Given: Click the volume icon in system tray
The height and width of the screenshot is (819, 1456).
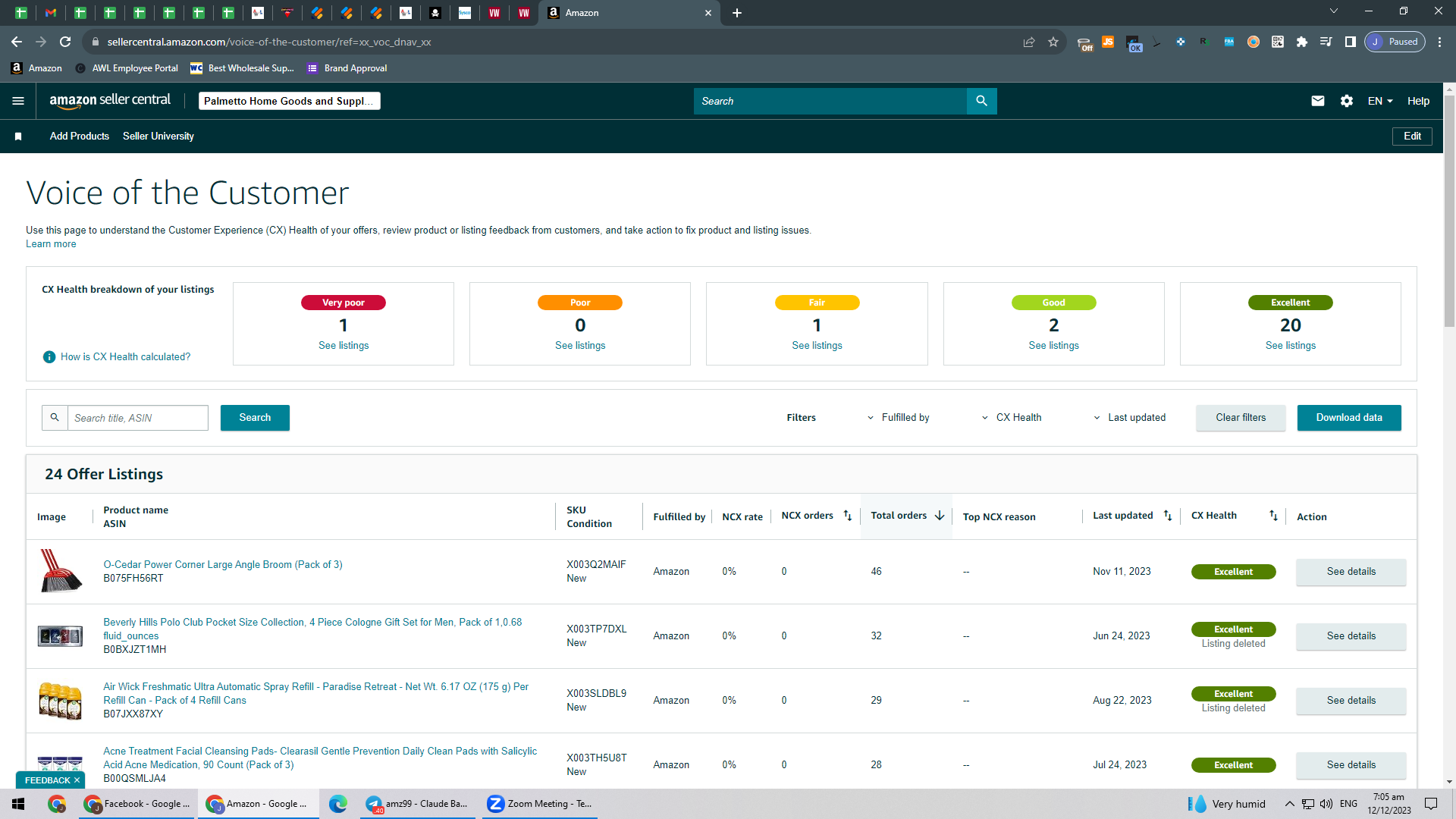Looking at the screenshot, I should coord(1326,804).
